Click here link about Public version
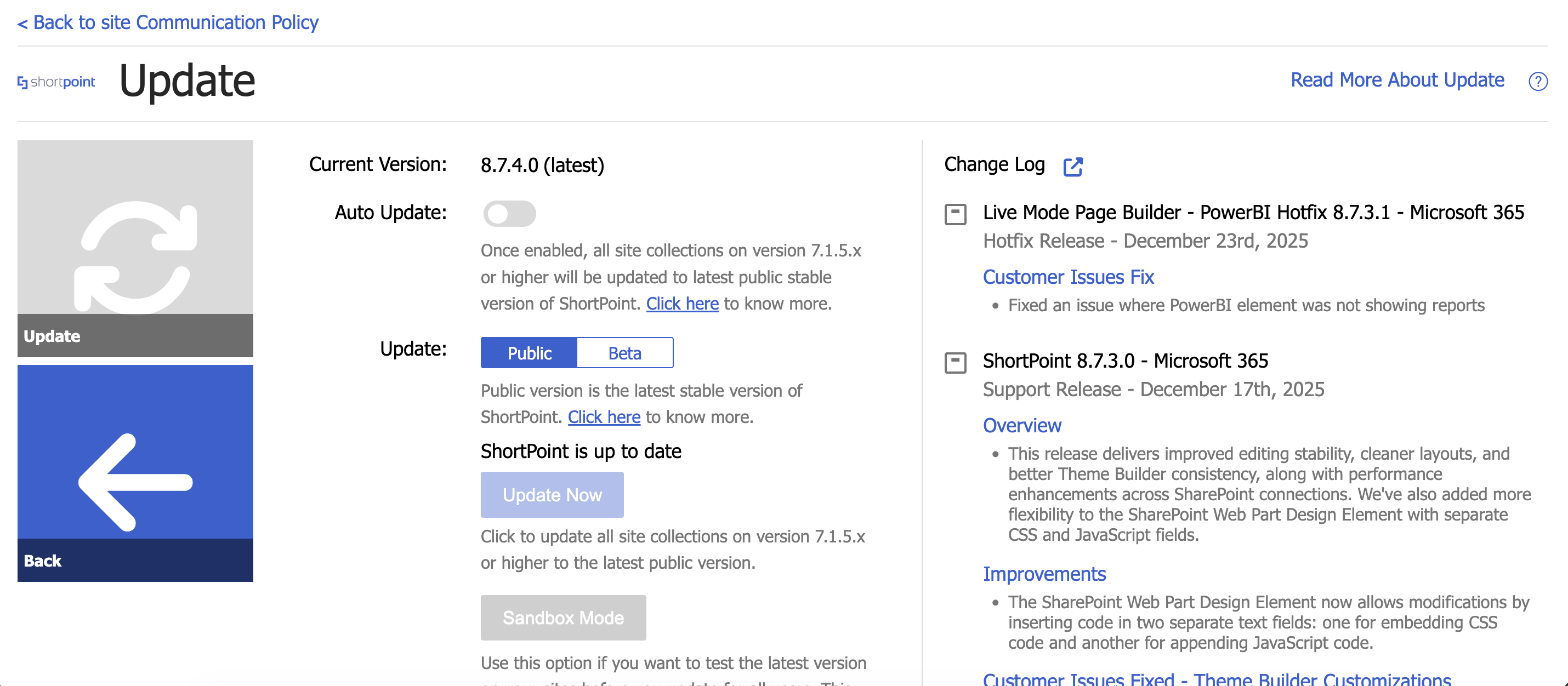This screenshot has height=686, width=1568. click(x=604, y=417)
